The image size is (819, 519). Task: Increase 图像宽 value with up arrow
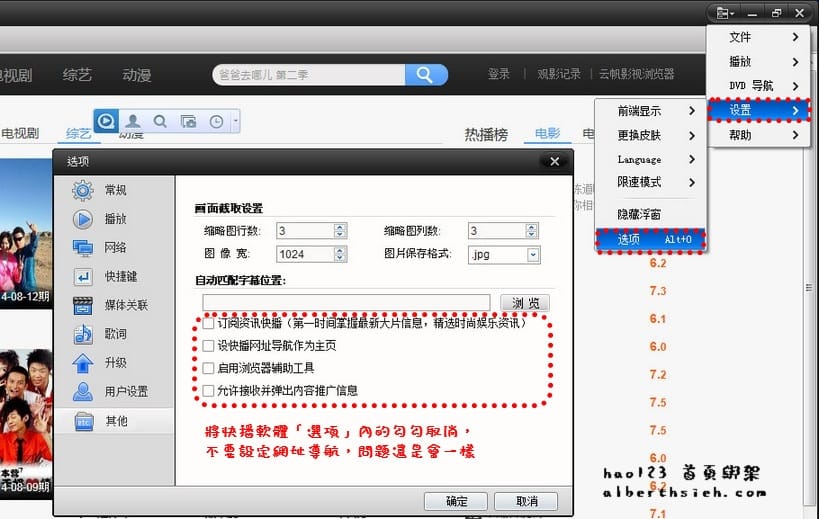tap(340, 251)
